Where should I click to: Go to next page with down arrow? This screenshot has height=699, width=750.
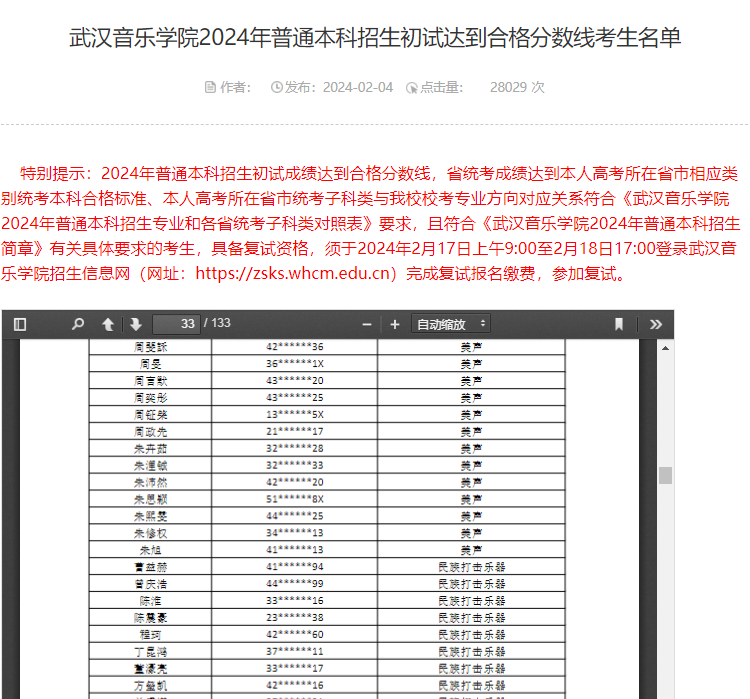click(x=136, y=324)
